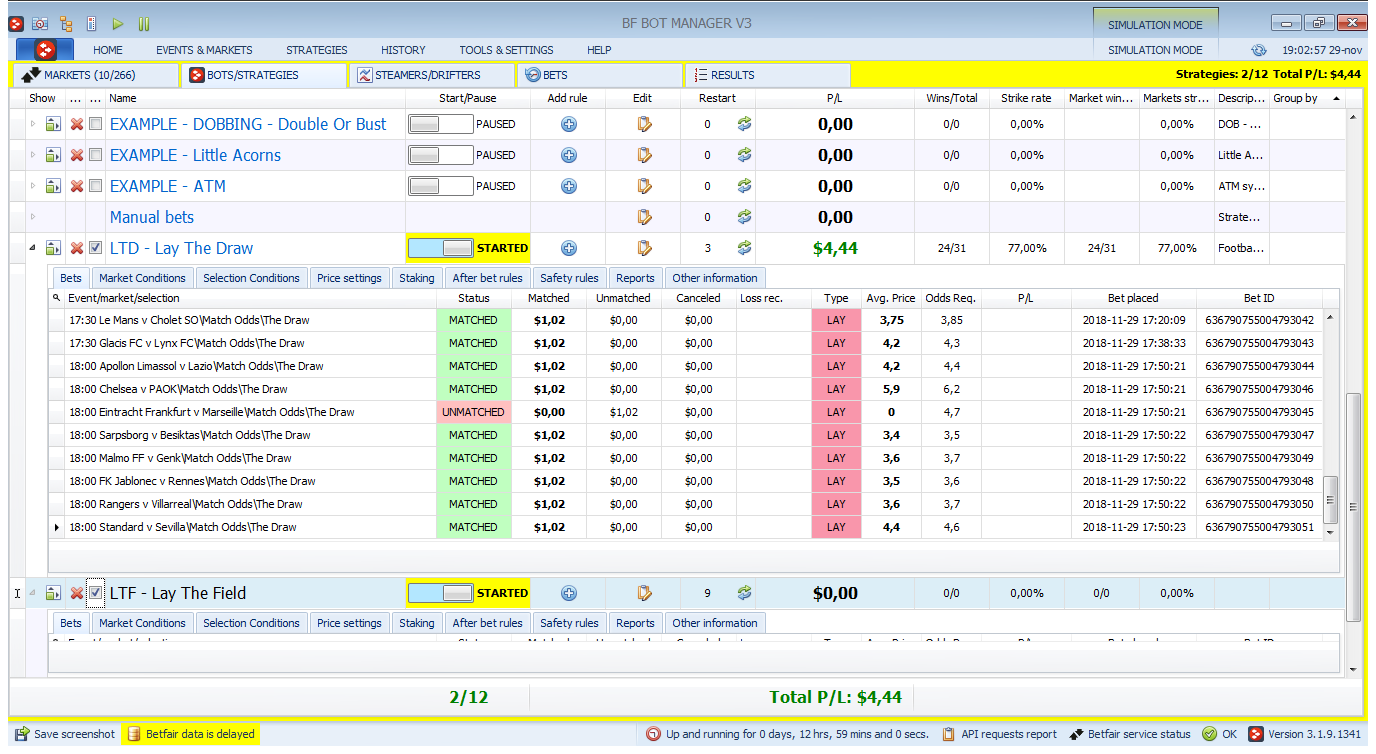
Task: Untick checkbox for LTD - Lay The Draw
Action: click(x=95, y=248)
